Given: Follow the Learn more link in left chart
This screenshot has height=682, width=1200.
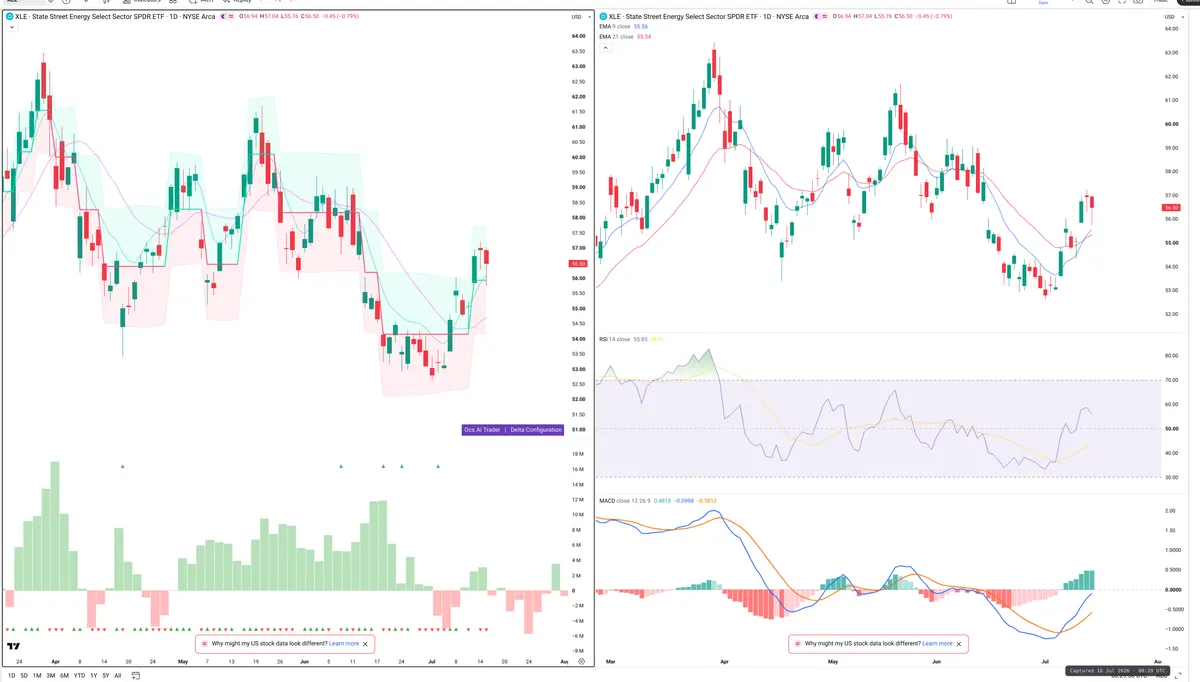Looking at the screenshot, I should point(344,644).
